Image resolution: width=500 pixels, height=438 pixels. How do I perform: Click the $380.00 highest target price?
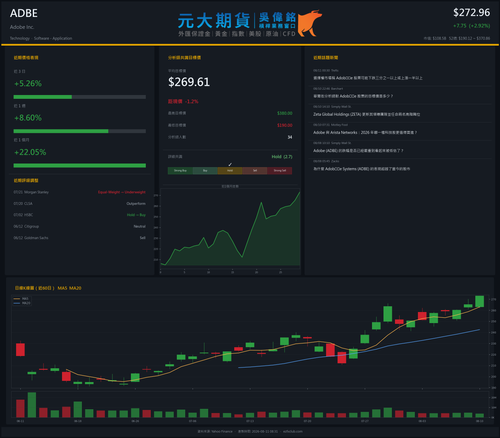coord(285,113)
